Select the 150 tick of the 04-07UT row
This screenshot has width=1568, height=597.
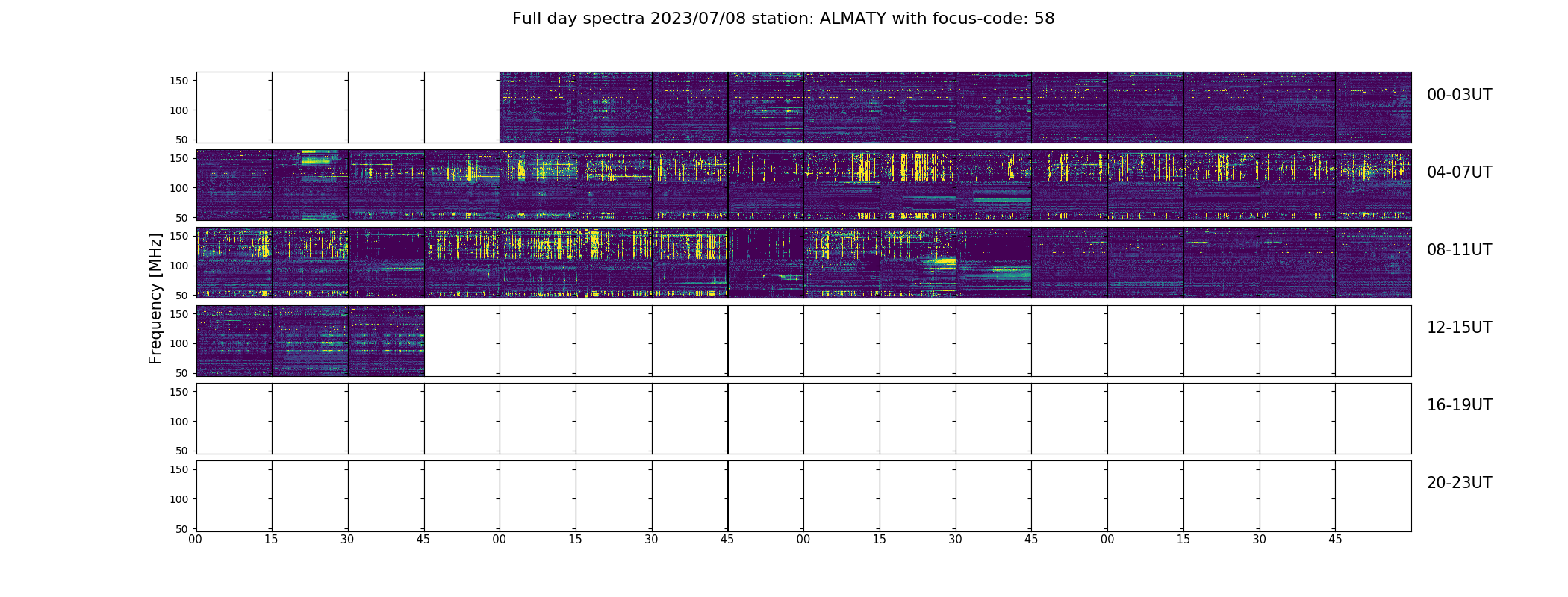pos(179,158)
